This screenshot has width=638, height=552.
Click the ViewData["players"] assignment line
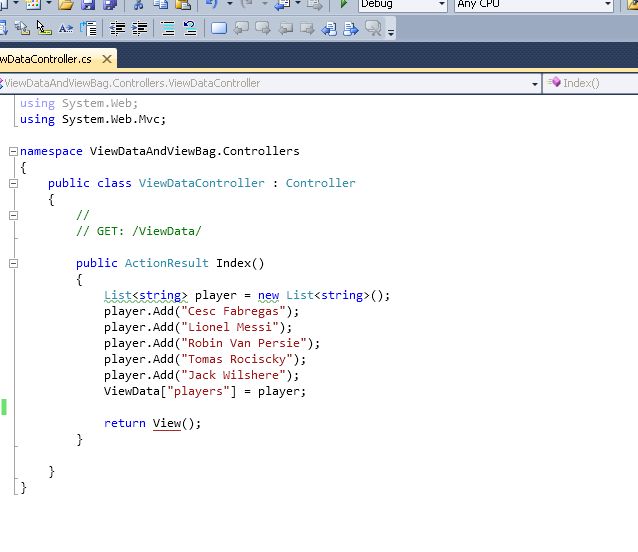pos(205,391)
